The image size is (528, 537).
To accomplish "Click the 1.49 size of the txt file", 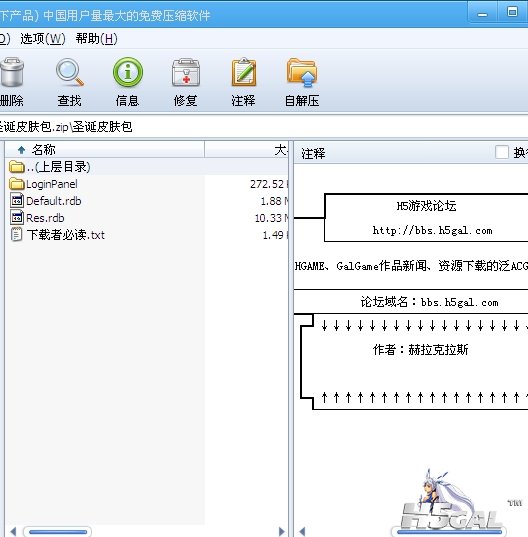I will coord(273,235).
